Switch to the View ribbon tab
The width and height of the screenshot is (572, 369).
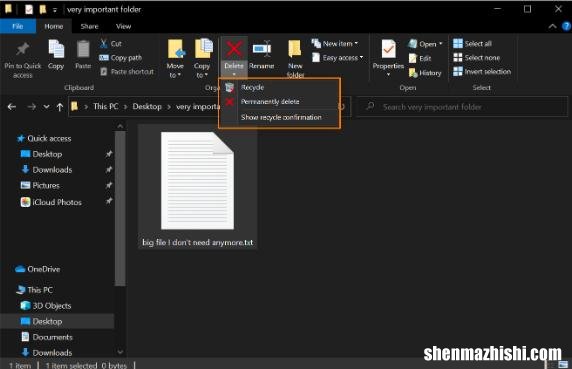(123, 26)
